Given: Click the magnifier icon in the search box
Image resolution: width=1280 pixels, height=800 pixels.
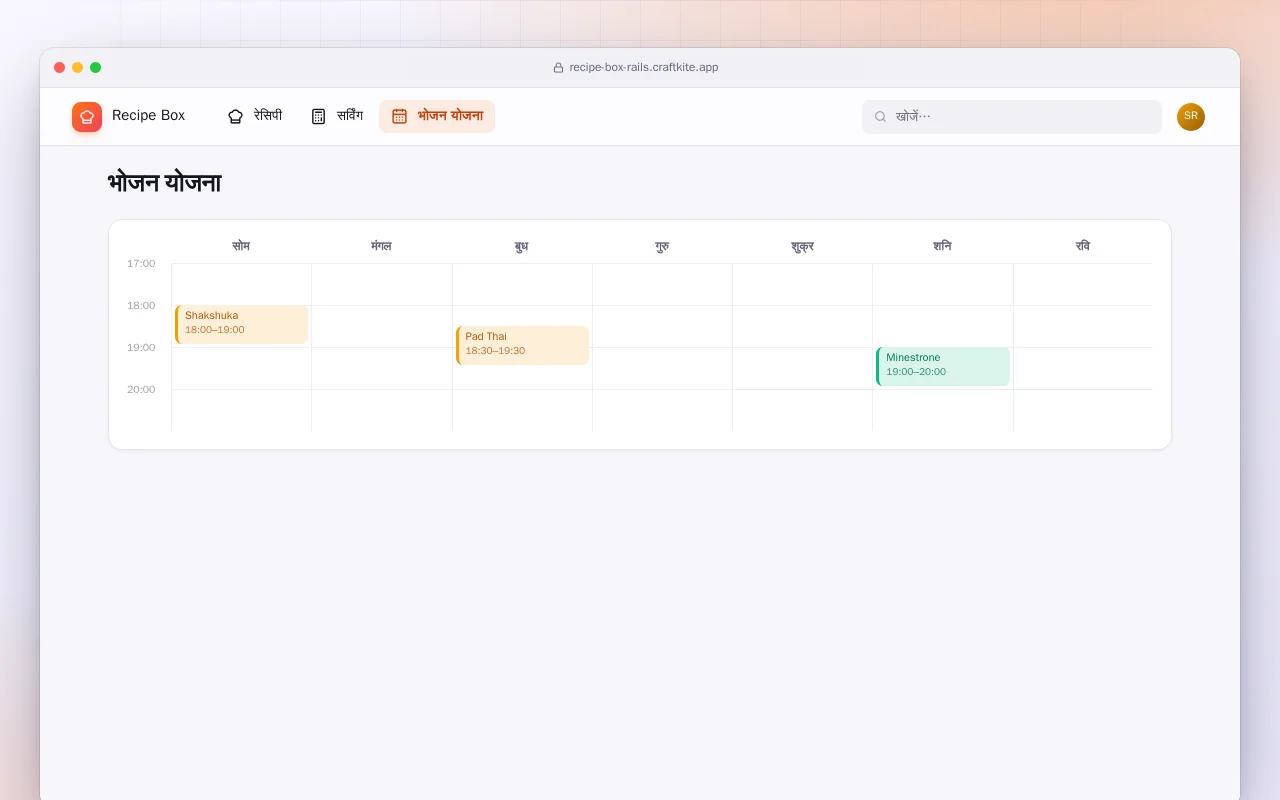Looking at the screenshot, I should [880, 117].
